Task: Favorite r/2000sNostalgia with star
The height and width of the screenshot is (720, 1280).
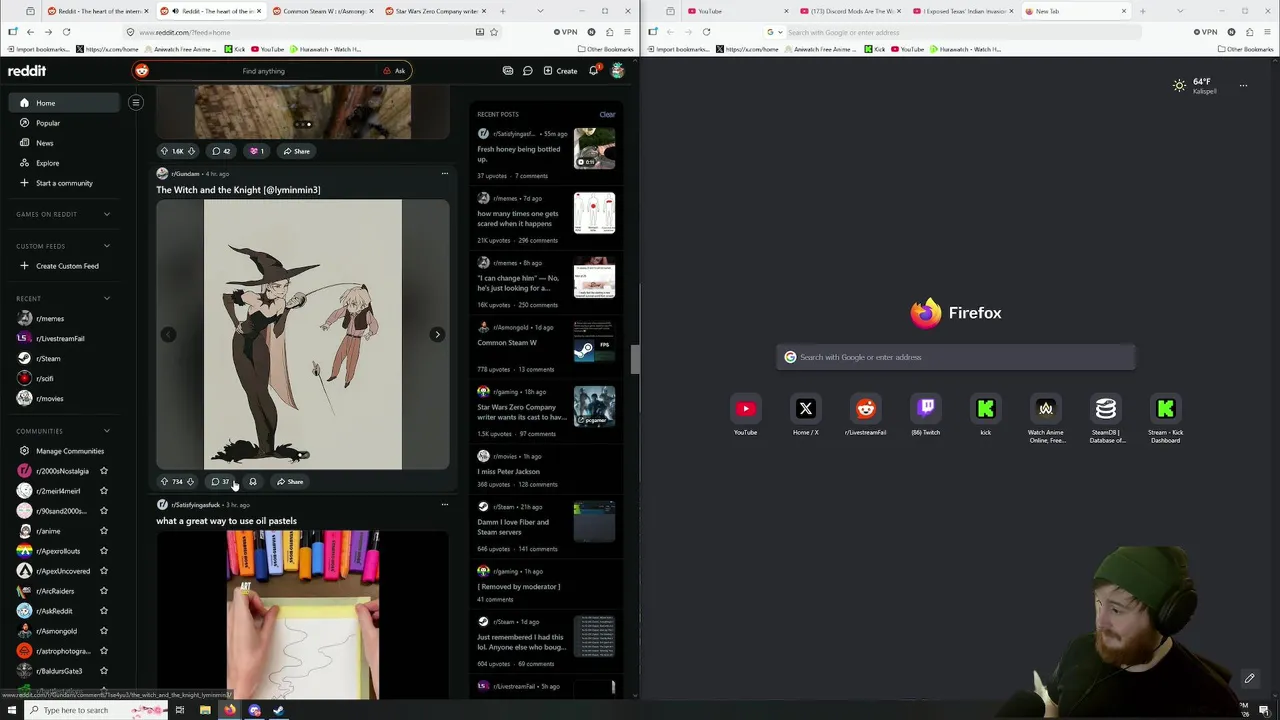Action: (103, 471)
